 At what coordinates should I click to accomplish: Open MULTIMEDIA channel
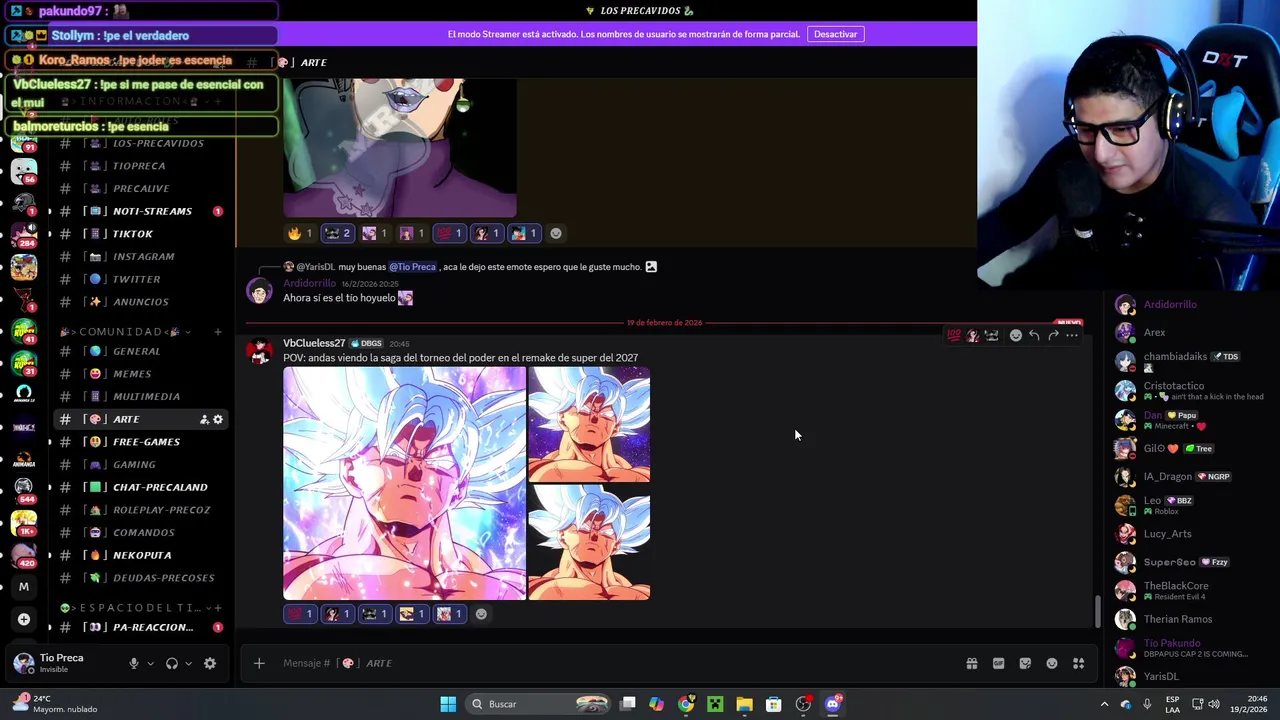pos(142,397)
